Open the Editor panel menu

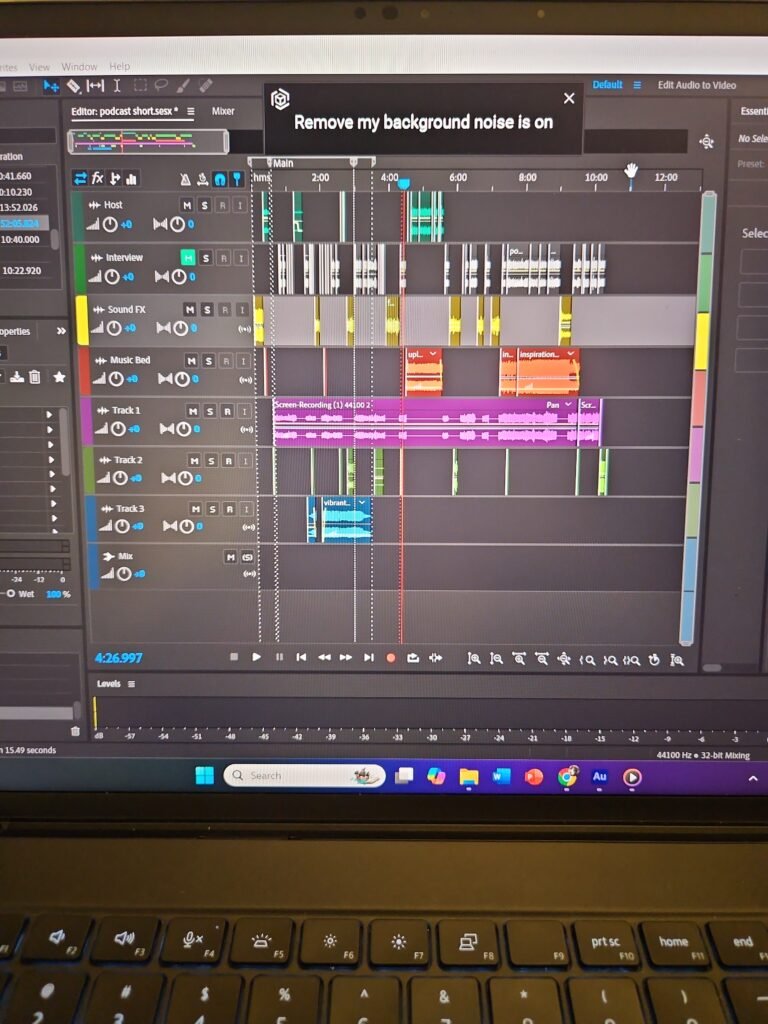point(191,112)
